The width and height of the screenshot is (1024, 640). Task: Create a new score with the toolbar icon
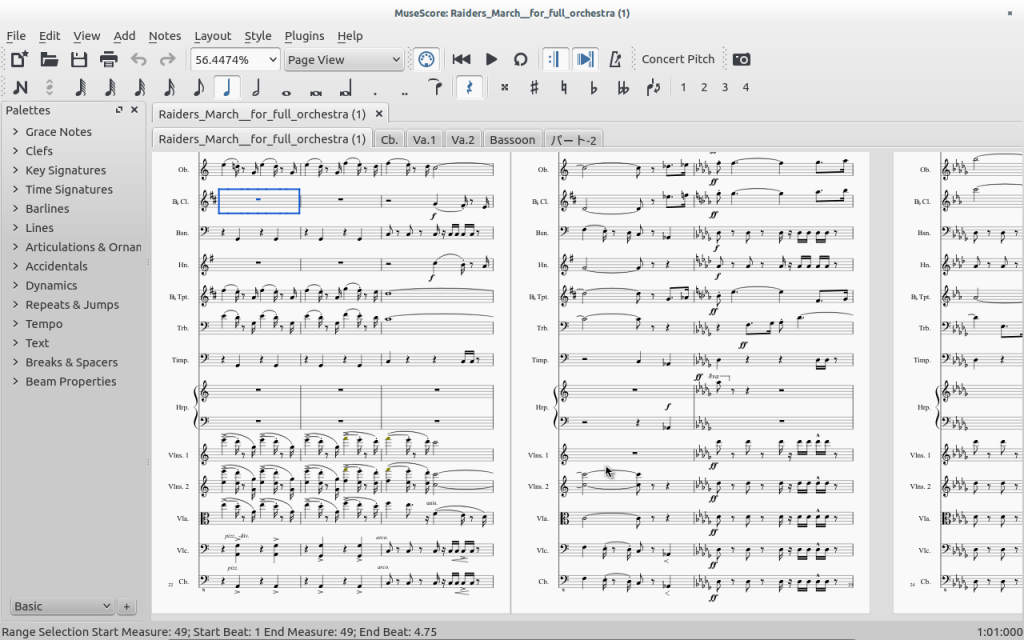(19, 59)
